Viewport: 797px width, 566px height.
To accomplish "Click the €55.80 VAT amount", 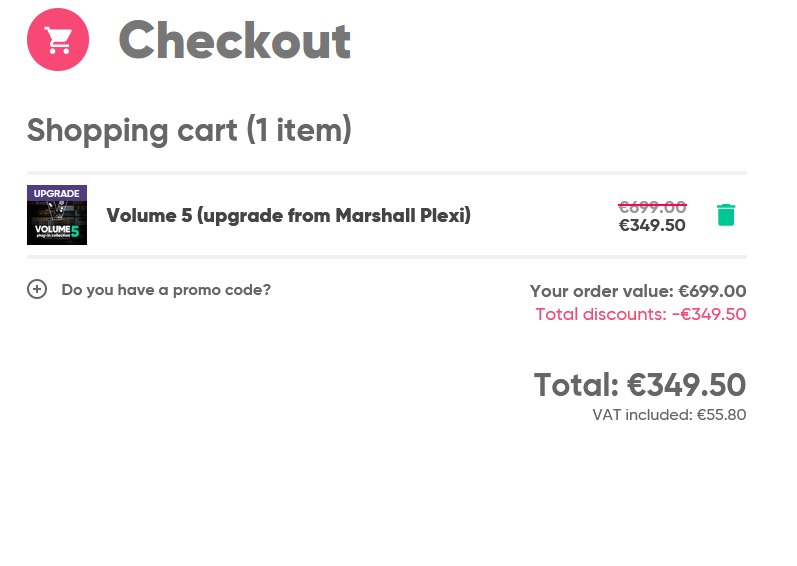I will [721, 415].
